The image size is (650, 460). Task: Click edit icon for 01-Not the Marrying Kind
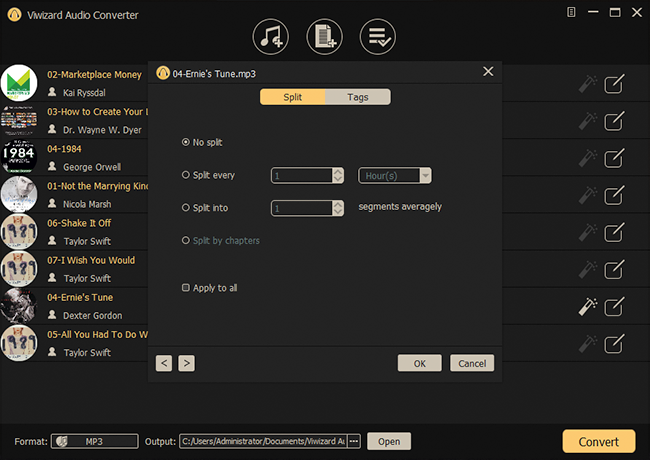click(614, 196)
